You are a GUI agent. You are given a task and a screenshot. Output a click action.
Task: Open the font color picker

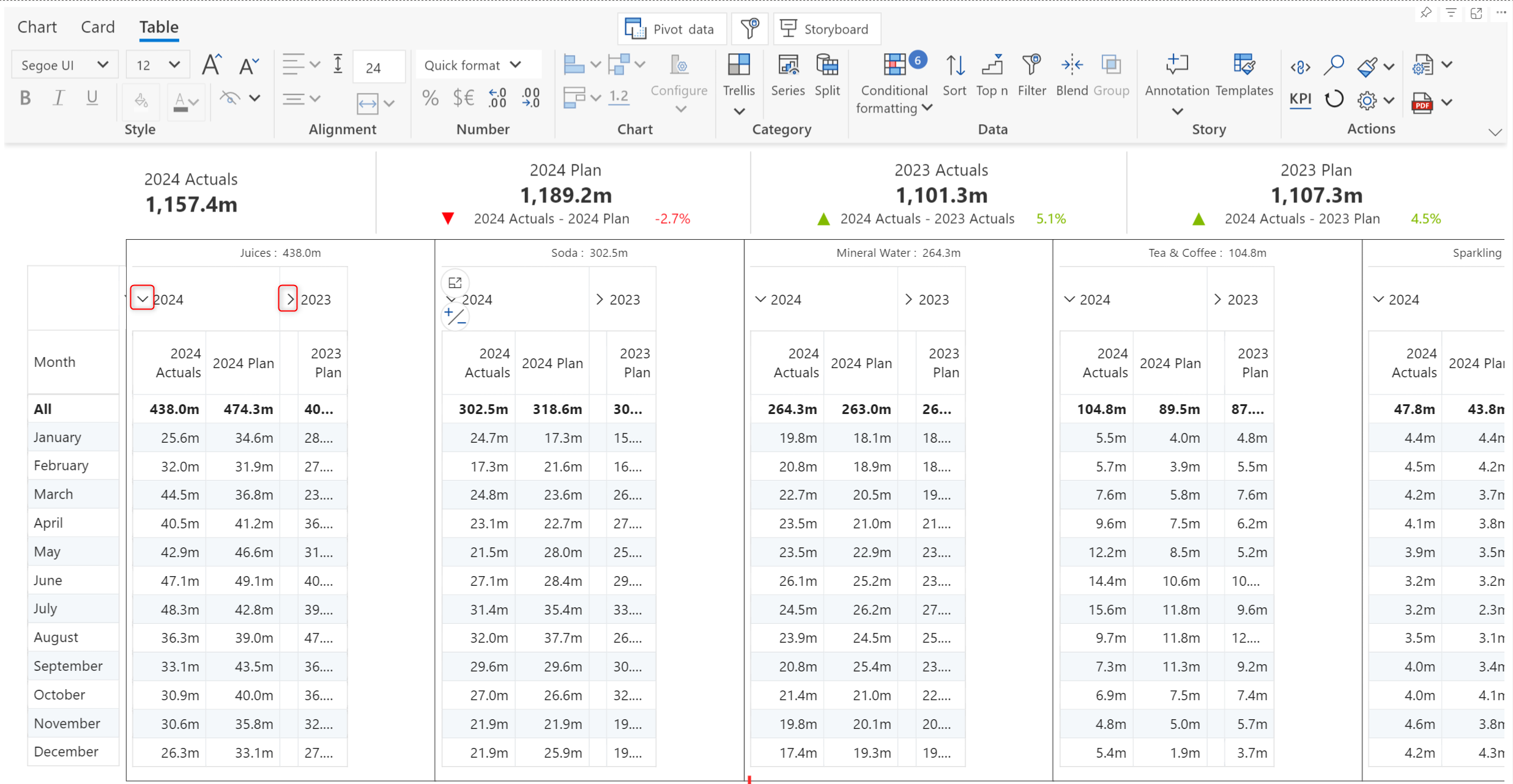pos(185,101)
